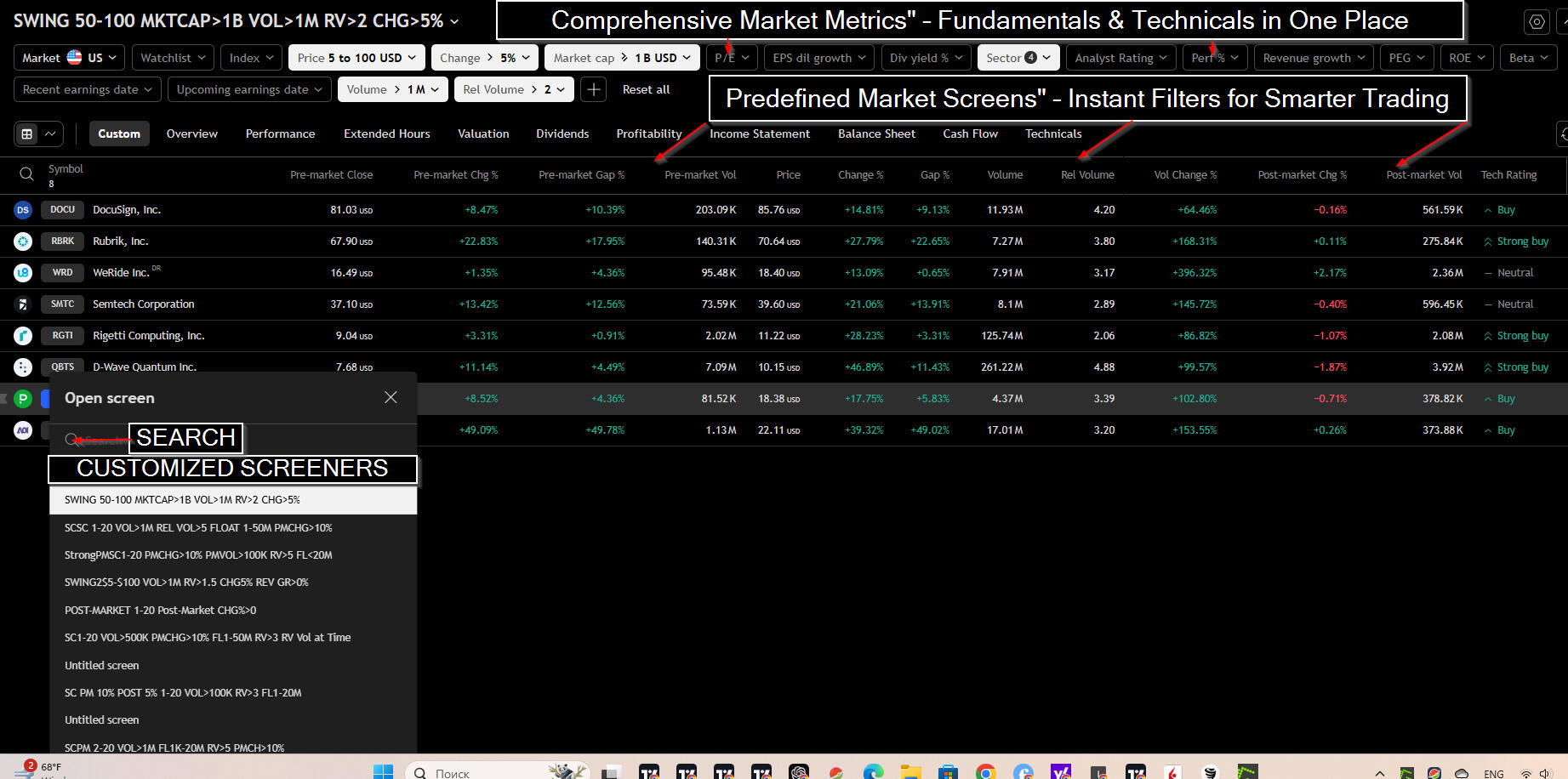Screen dimensions: 1568x779
Task: Open Windows Start menu
Action: pos(383,771)
